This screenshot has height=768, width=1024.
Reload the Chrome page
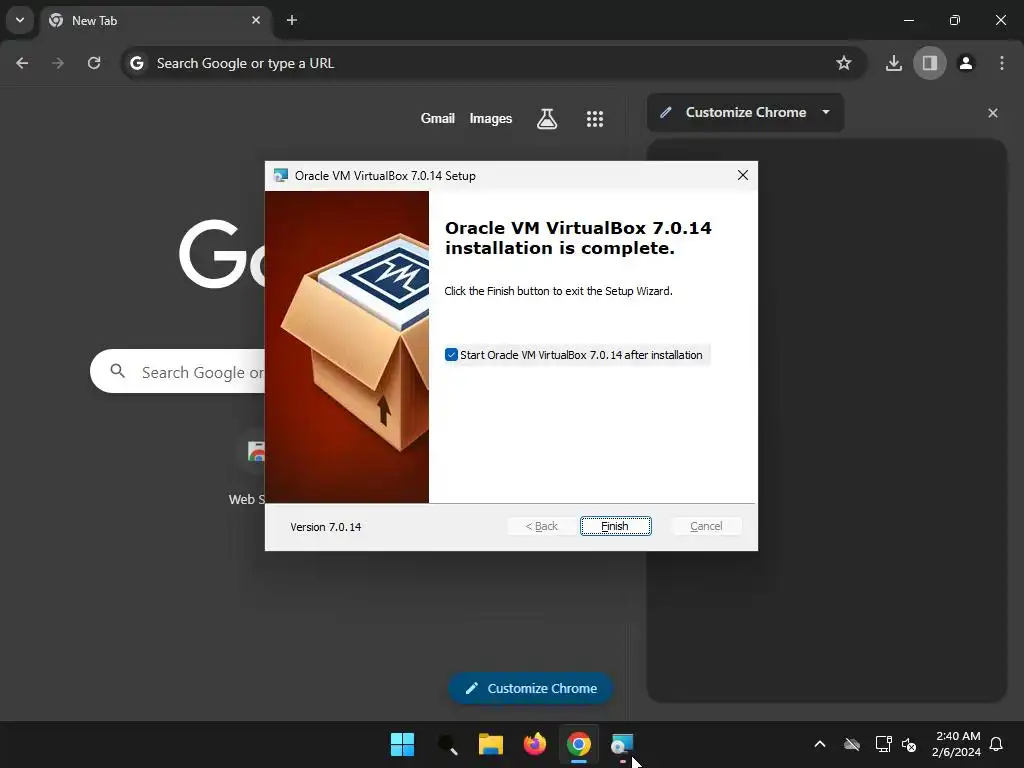(x=94, y=63)
